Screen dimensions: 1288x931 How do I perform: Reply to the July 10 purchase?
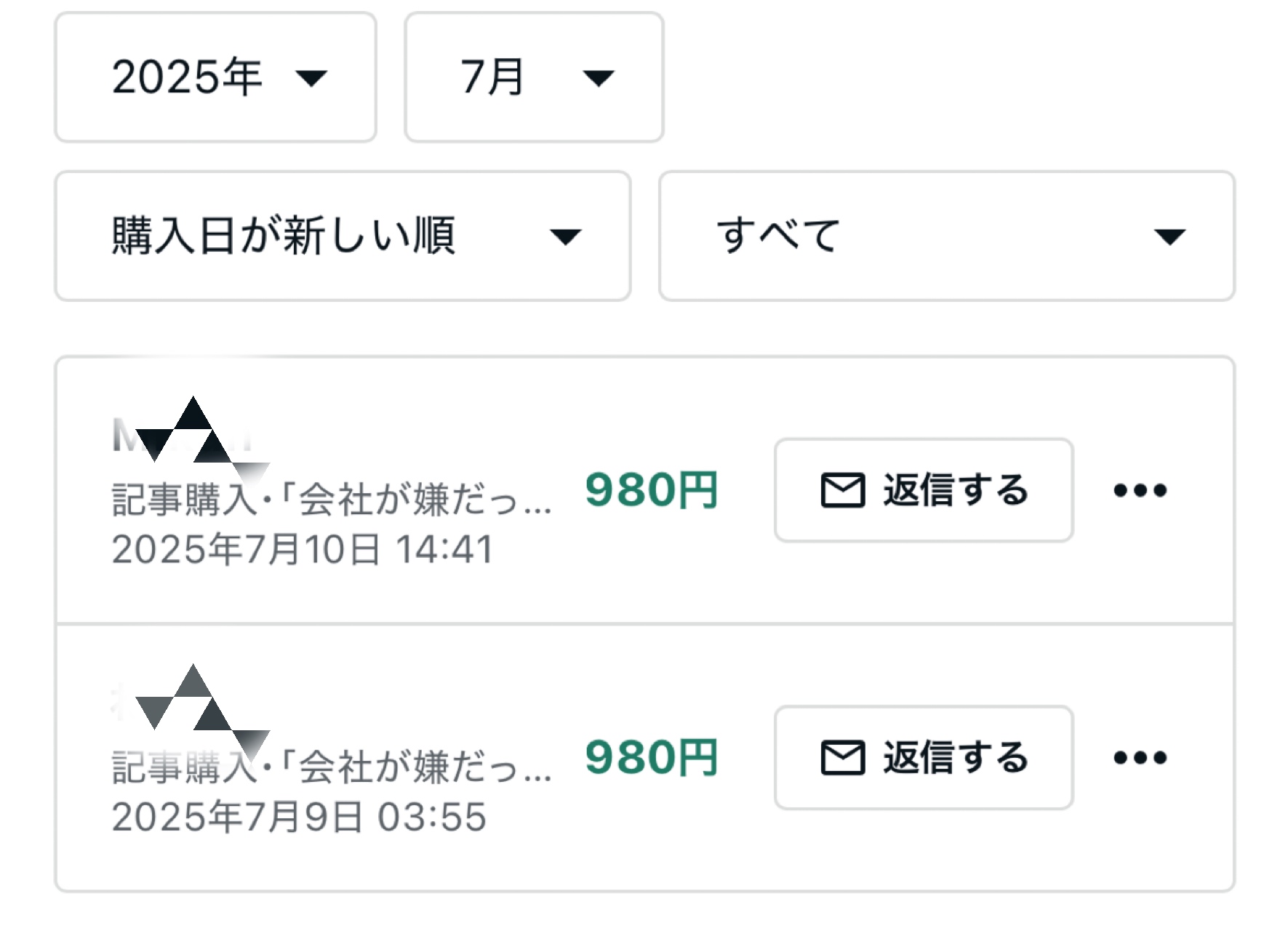pos(924,490)
